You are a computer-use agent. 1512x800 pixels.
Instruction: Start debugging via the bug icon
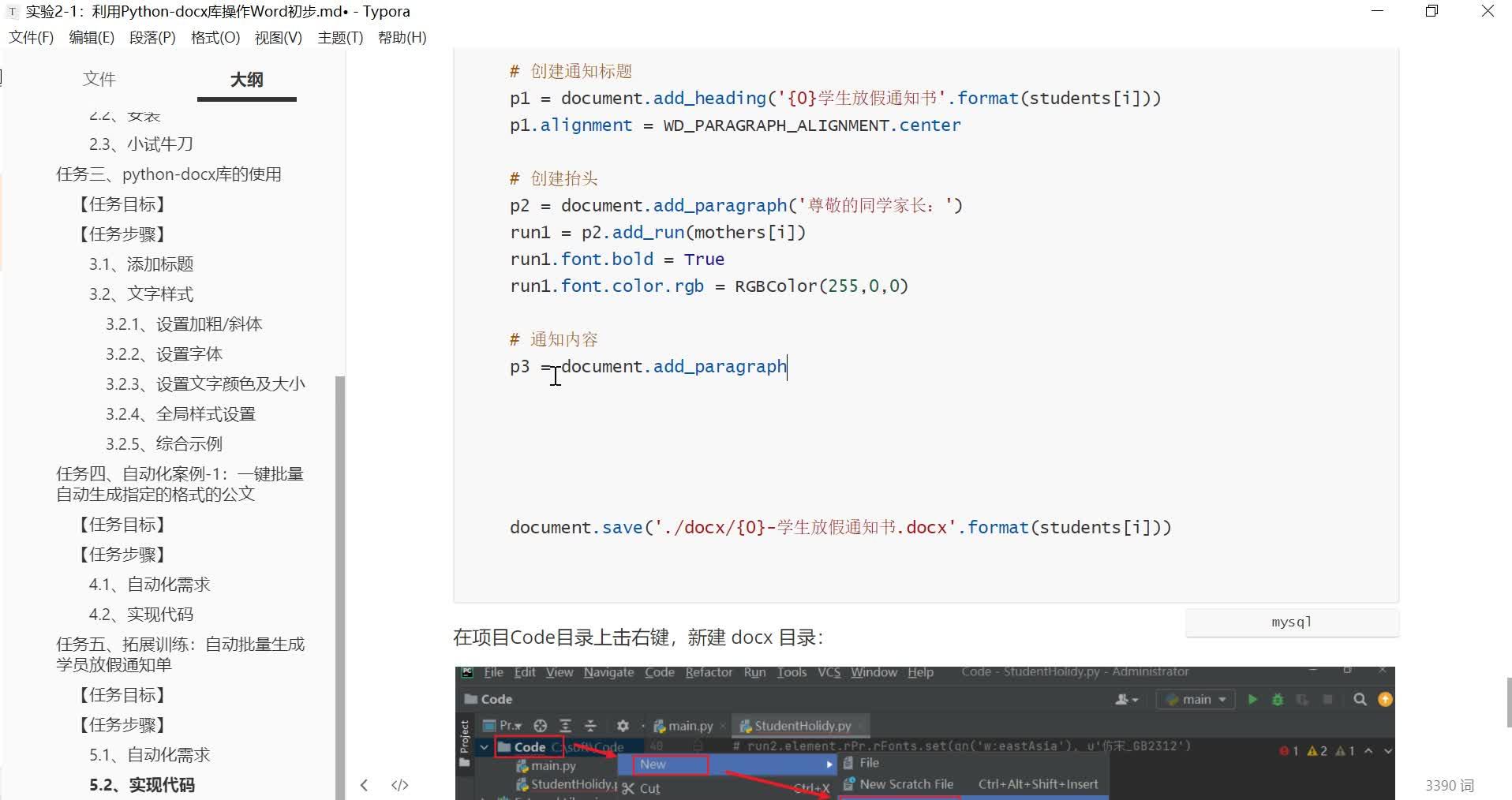(1277, 701)
